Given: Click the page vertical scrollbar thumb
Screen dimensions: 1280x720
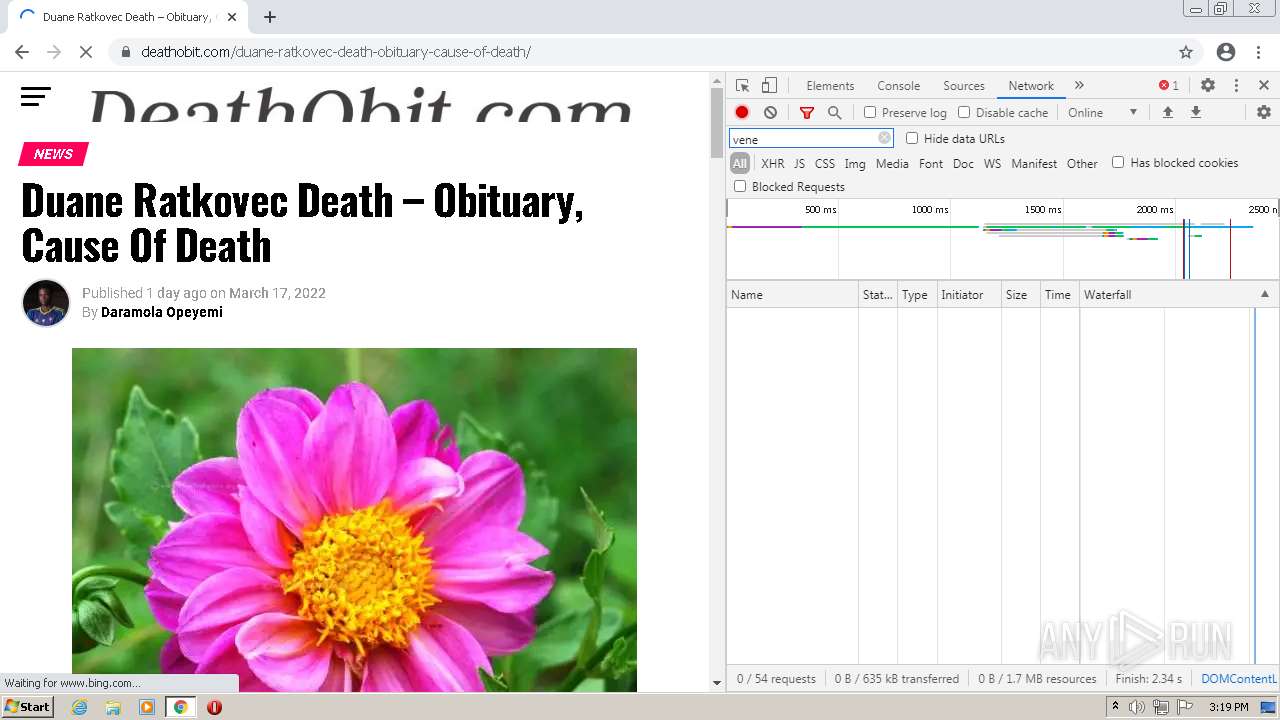Looking at the screenshot, I should [716, 122].
